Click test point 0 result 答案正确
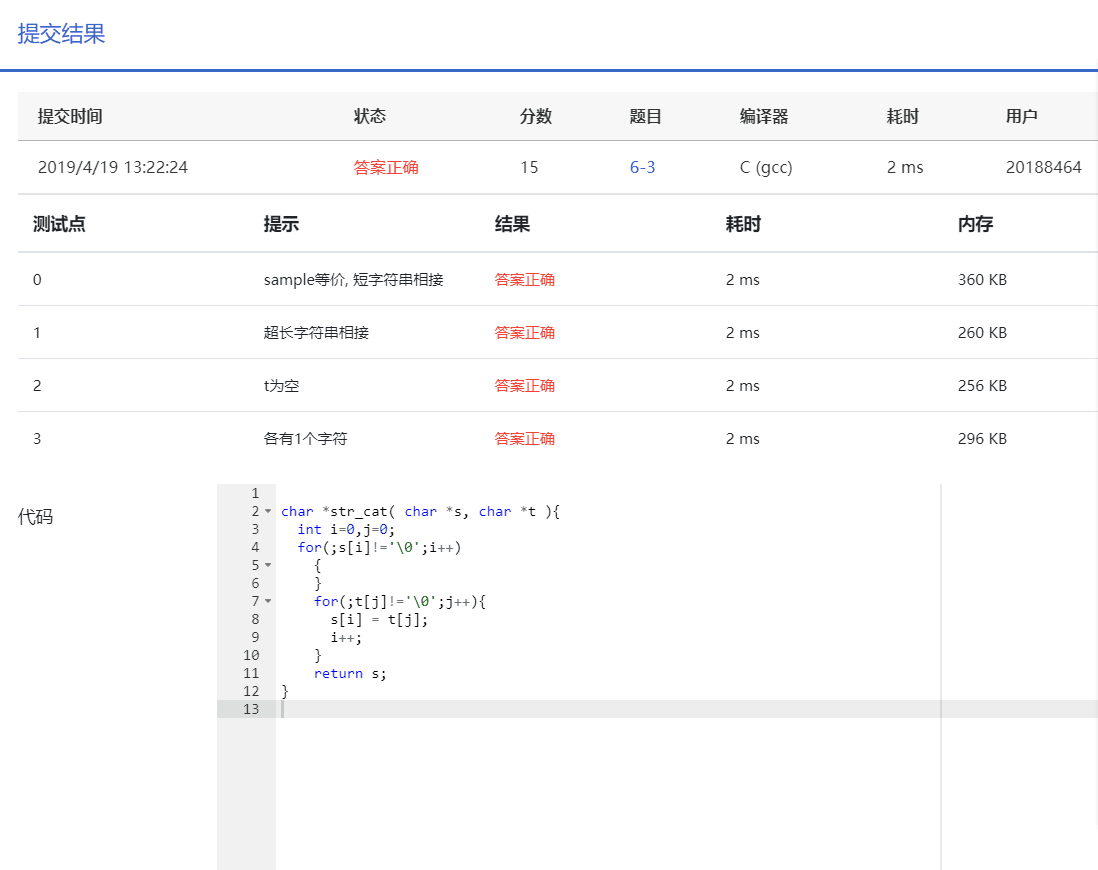The image size is (1098, 870). [524, 279]
